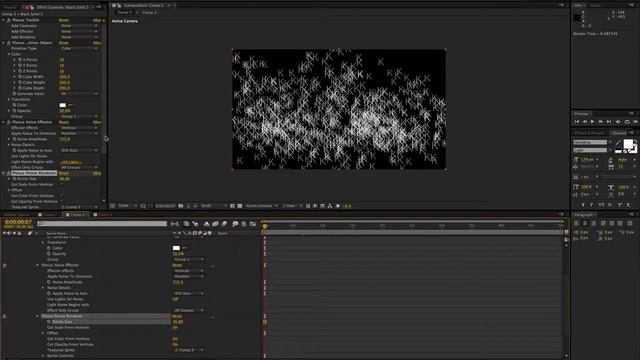Take snapshot with viewer camera icon
Viewport: 640px width, 360px height.
181,206
